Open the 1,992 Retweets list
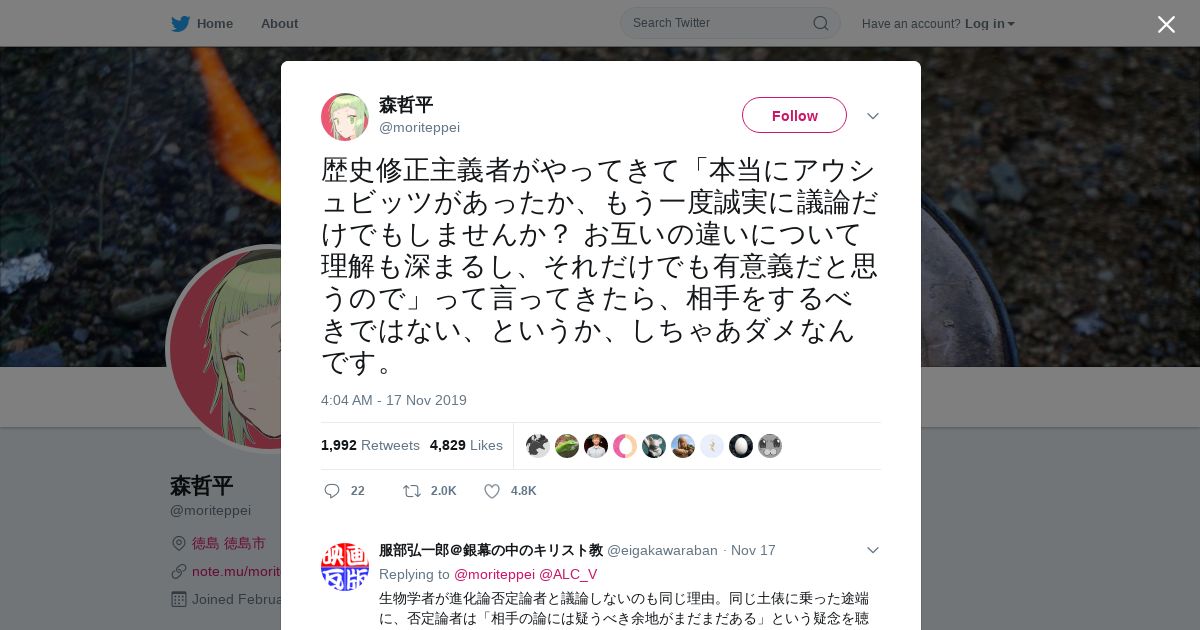 click(370, 445)
